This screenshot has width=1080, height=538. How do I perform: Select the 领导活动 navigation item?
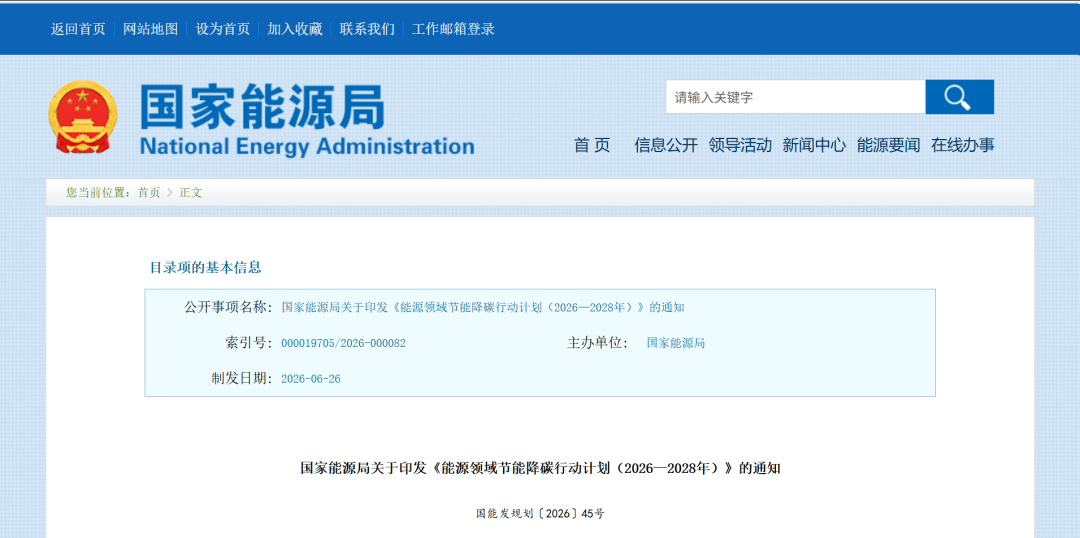pyautogui.click(x=740, y=145)
